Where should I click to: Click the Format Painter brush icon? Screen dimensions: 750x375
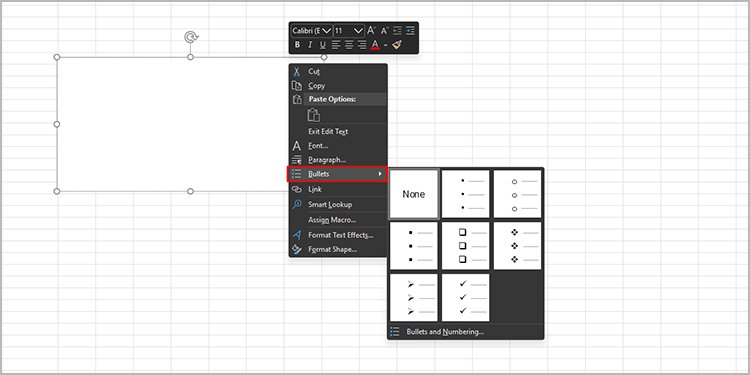tap(397, 45)
